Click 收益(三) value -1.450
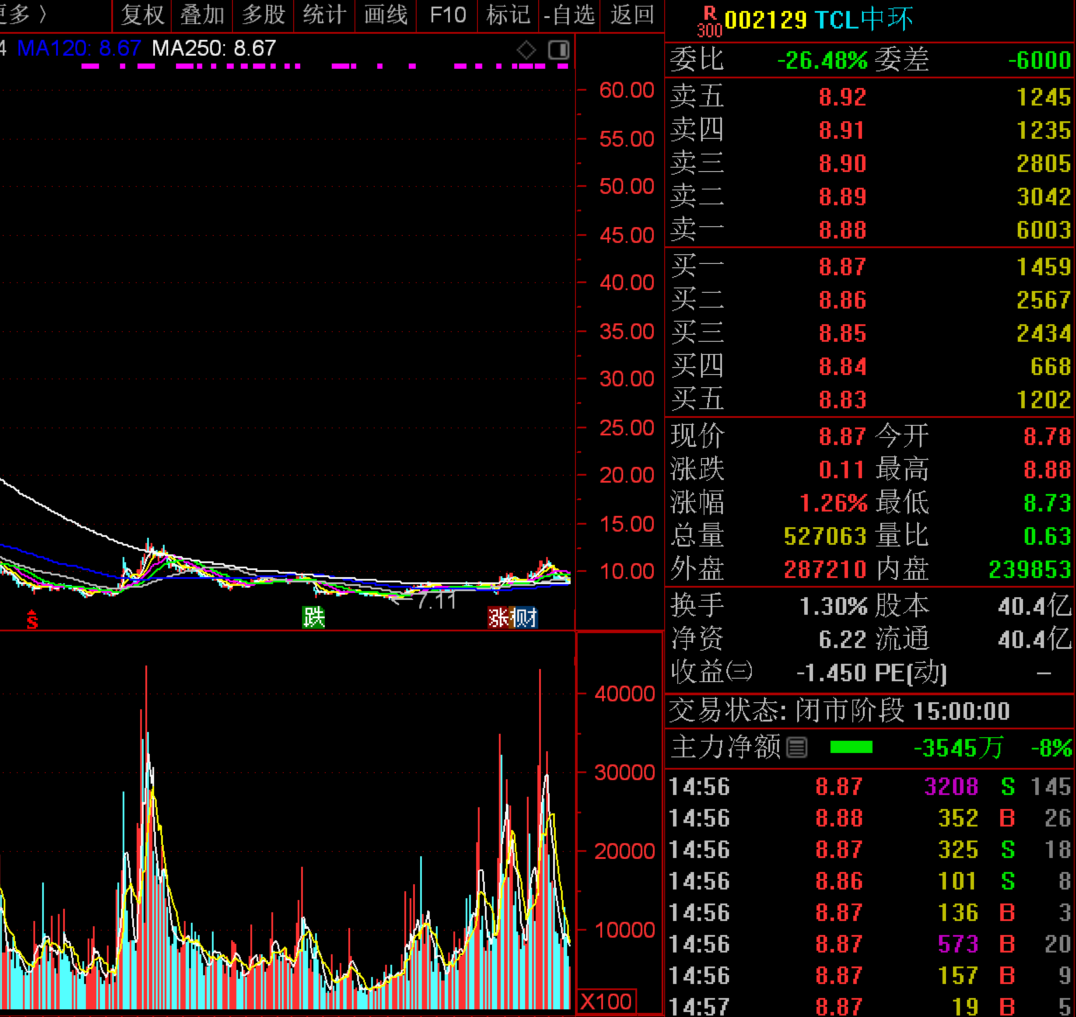Image resolution: width=1076 pixels, height=1017 pixels. tap(831, 673)
